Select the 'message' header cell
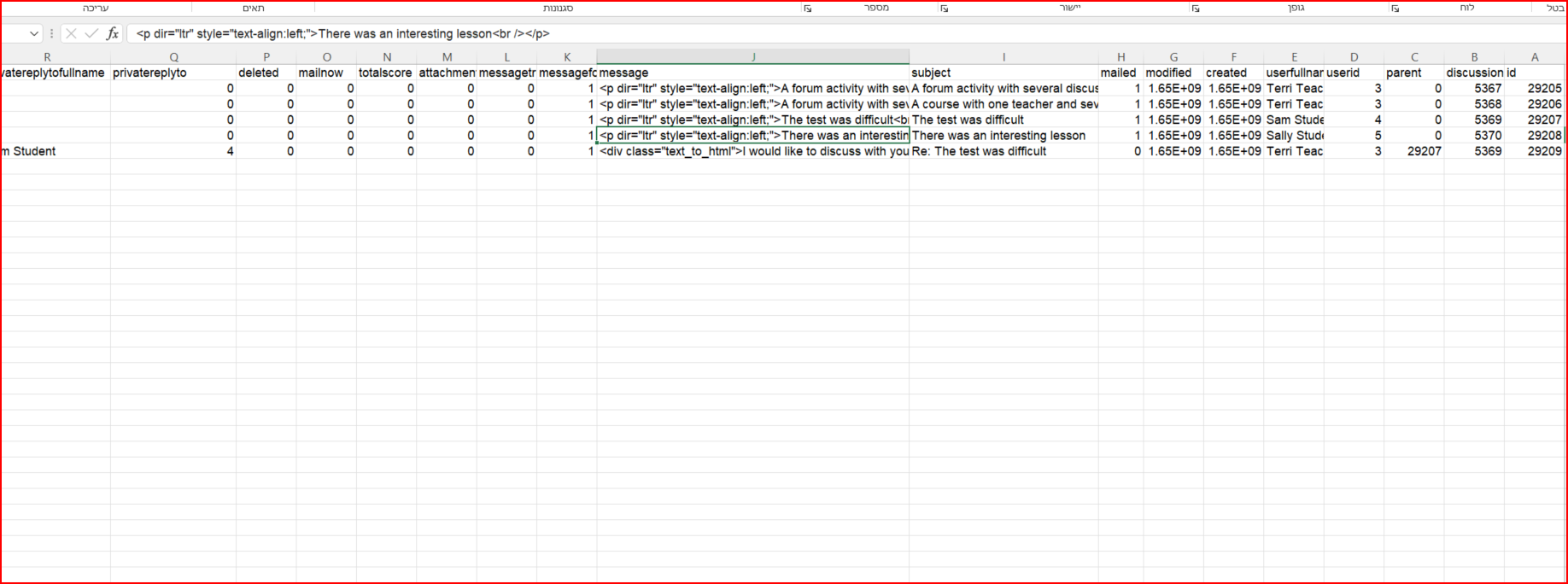Screen dimensions: 1568x584 [x=753, y=73]
